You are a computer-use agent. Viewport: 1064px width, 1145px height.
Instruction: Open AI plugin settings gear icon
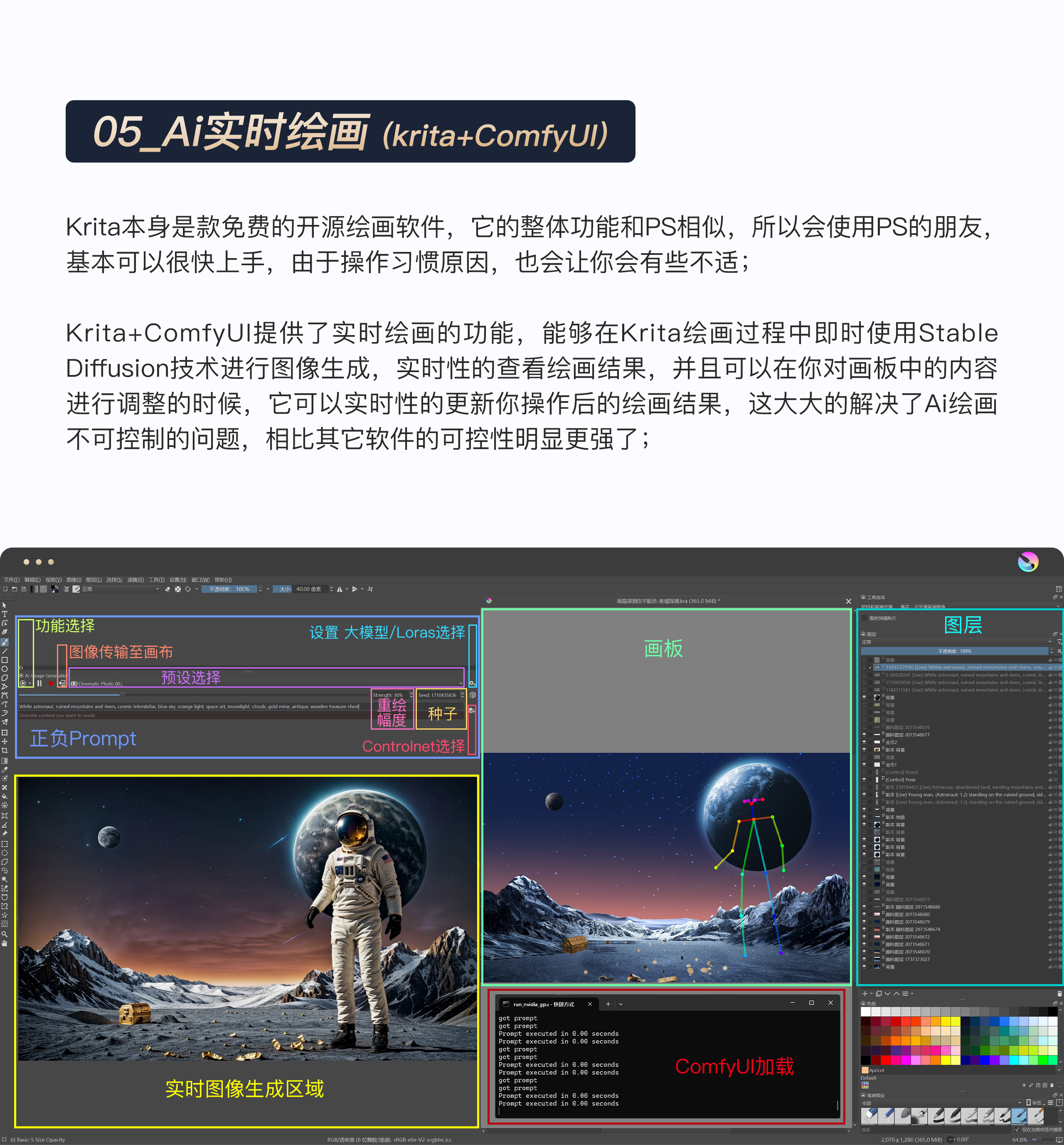pyautogui.click(x=472, y=683)
